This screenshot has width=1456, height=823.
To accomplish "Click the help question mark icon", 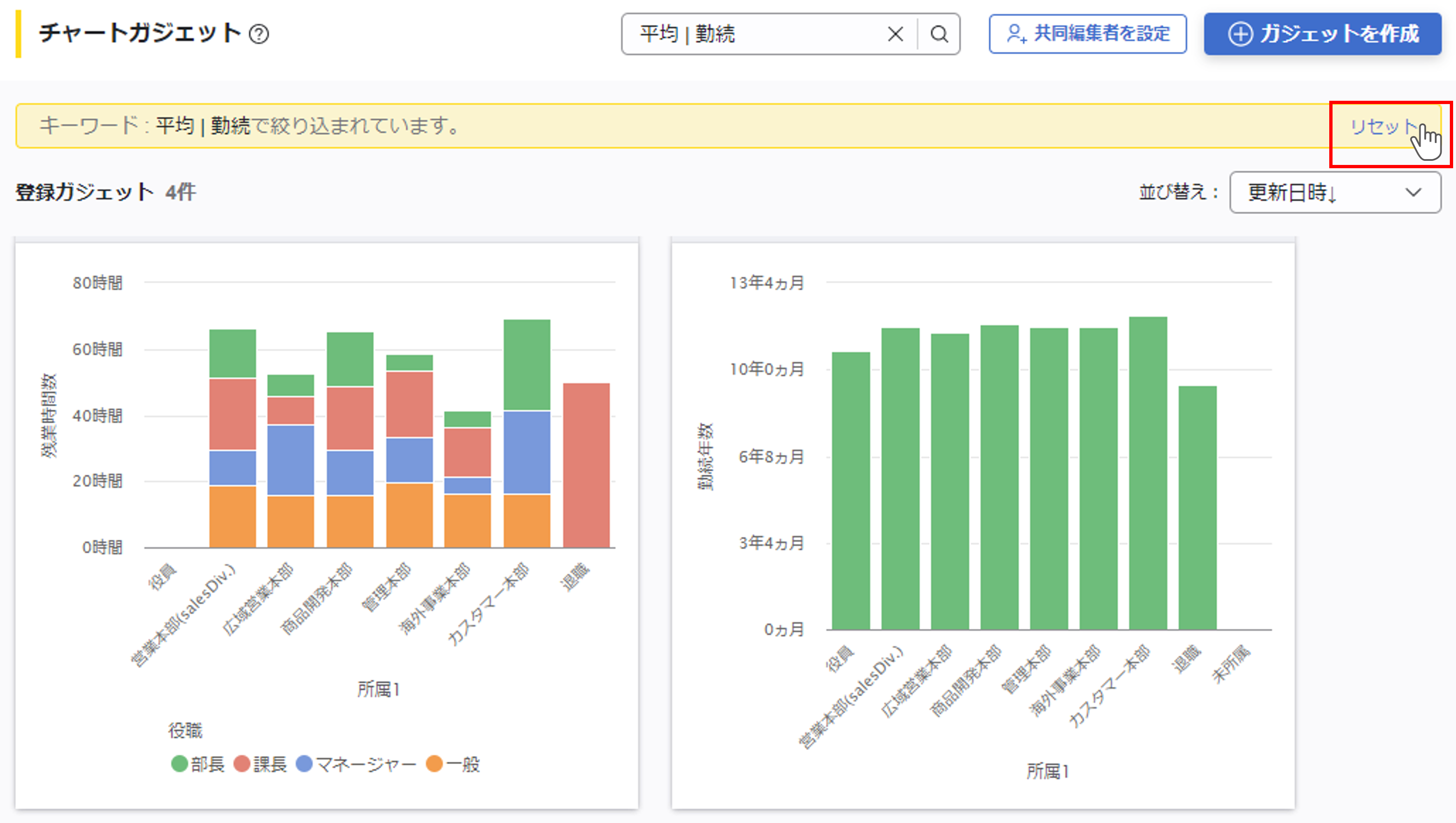I will pos(259,35).
